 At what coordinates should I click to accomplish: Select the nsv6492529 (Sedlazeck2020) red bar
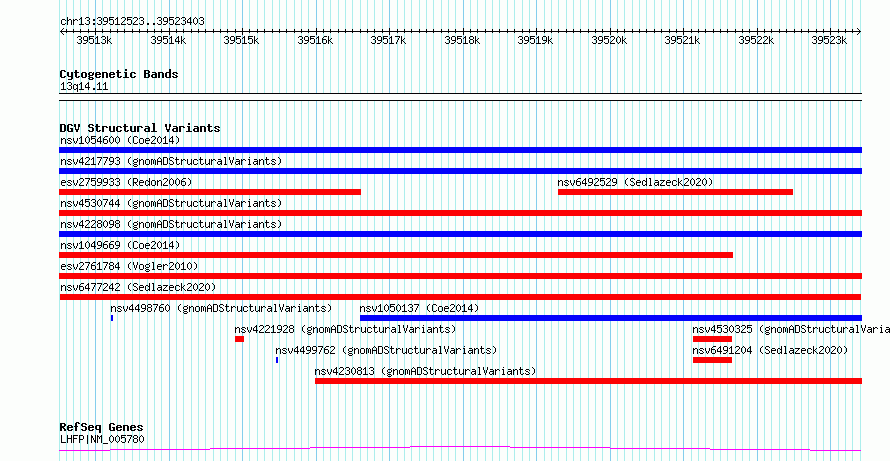675,192
